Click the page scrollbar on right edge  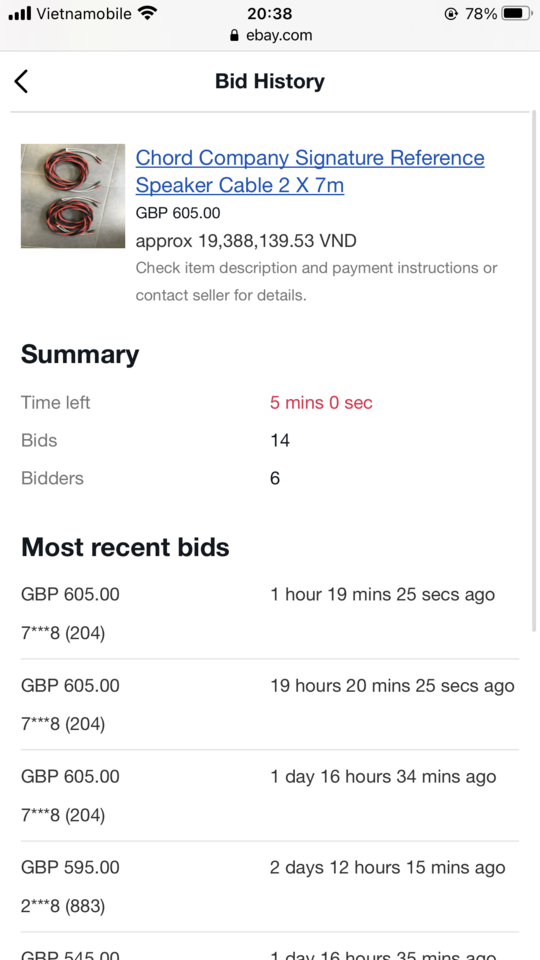pyautogui.click(x=534, y=373)
